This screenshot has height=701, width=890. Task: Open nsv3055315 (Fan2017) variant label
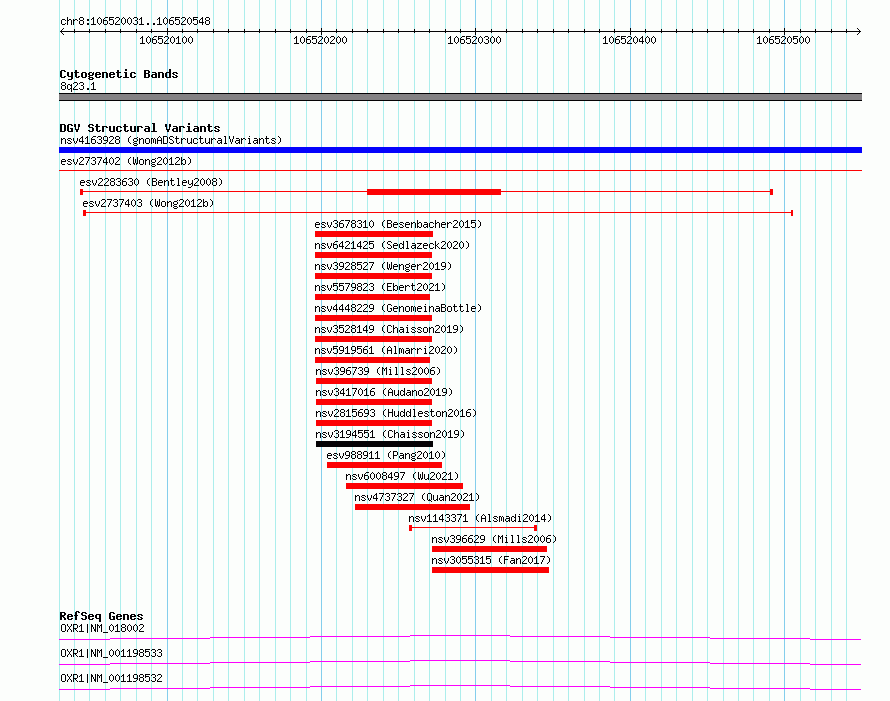491,560
